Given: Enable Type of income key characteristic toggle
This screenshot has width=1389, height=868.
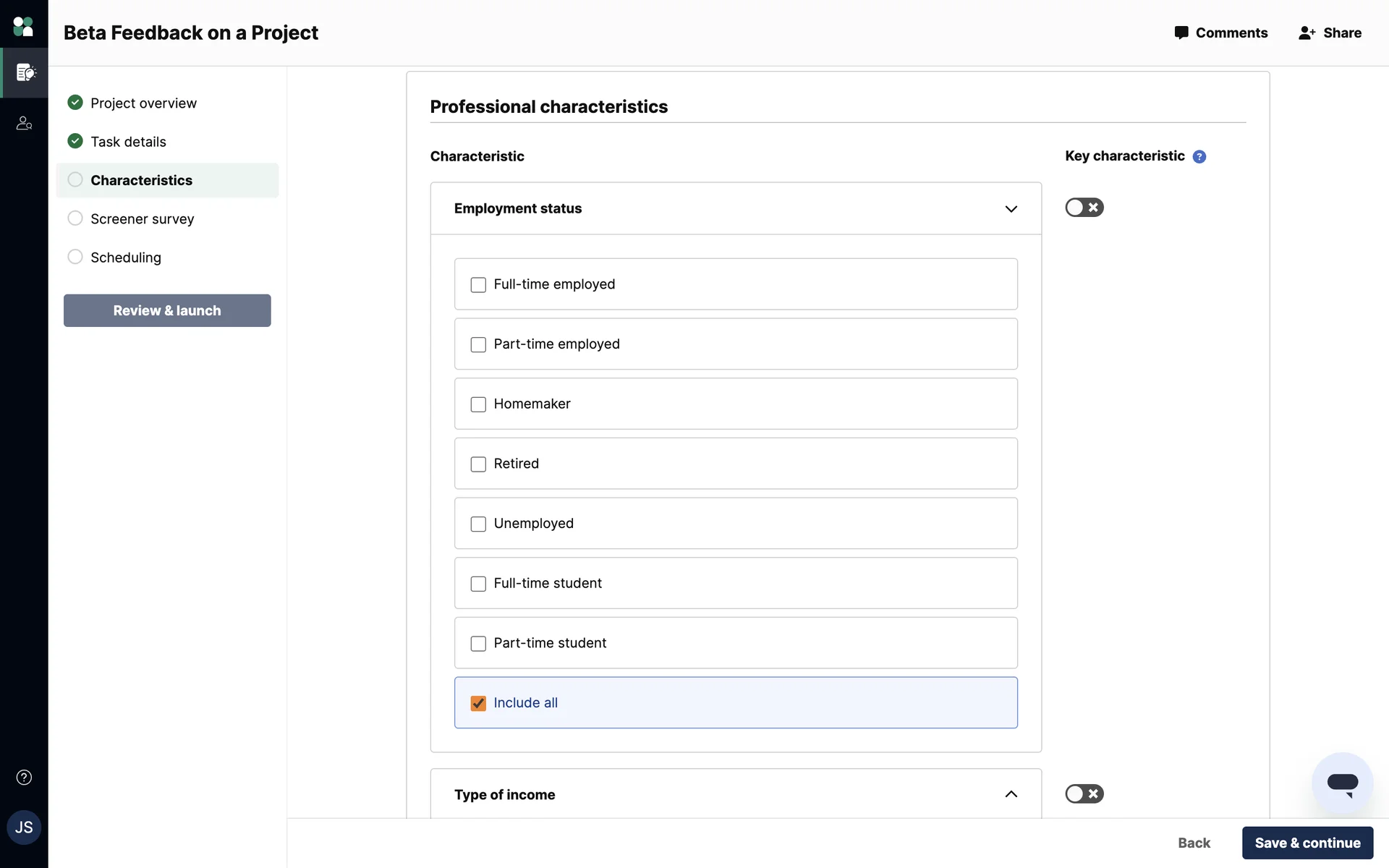Looking at the screenshot, I should 1084,794.
